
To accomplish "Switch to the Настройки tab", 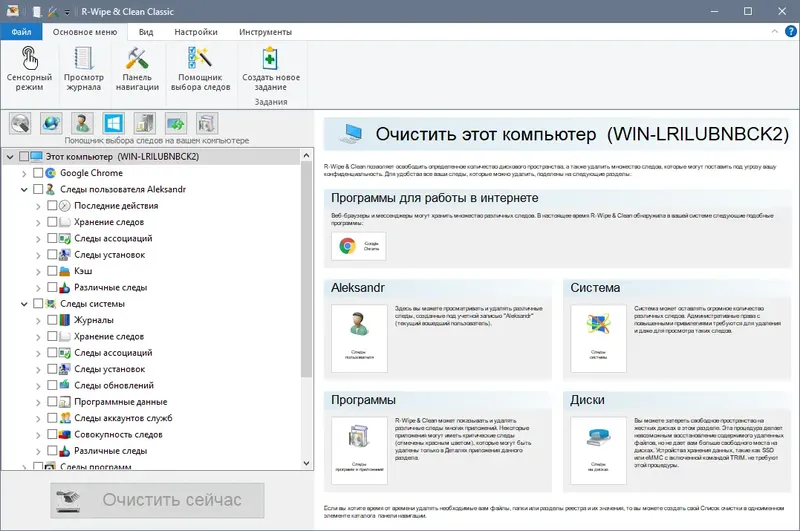I will [x=196, y=32].
